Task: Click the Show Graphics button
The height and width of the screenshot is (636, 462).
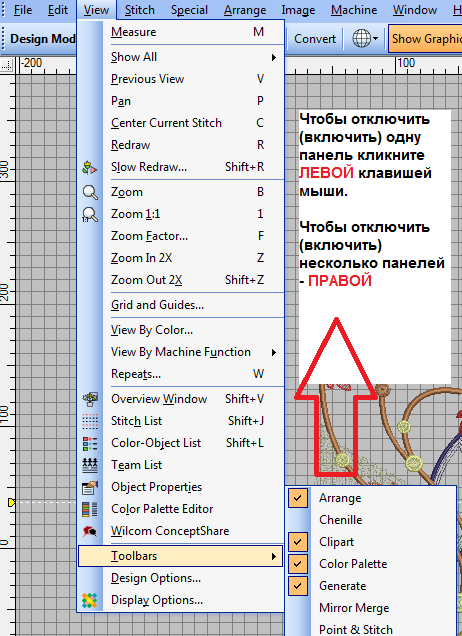Action: click(425, 39)
